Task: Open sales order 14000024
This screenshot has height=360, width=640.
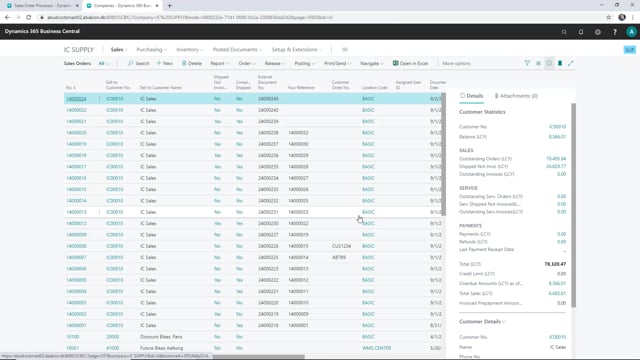Action: 76,99
